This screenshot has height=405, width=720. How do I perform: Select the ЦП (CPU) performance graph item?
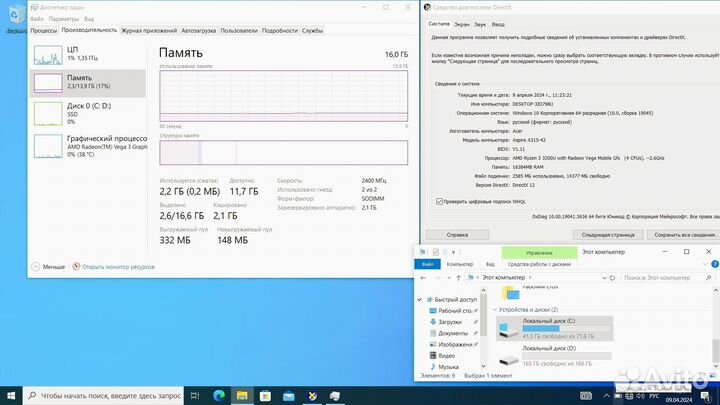click(88, 55)
